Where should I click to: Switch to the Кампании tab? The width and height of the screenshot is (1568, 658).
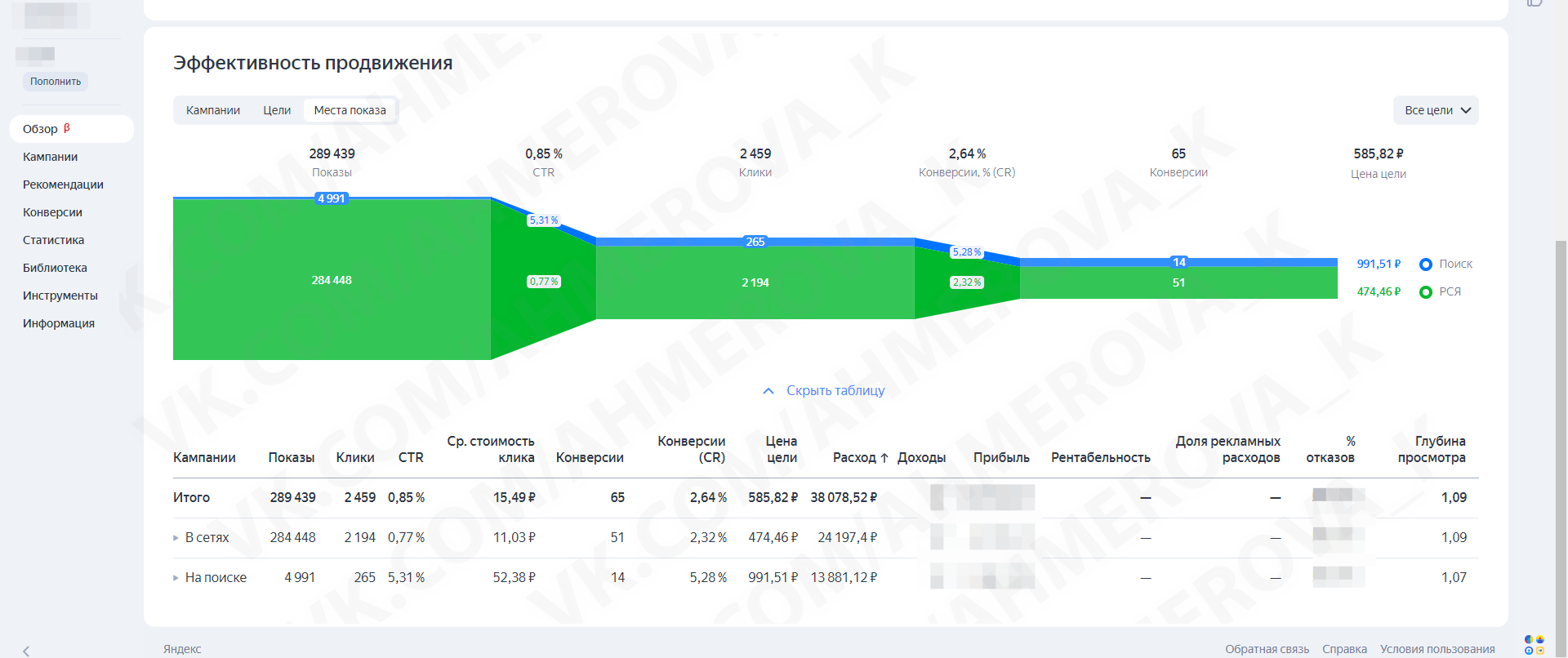pos(213,110)
